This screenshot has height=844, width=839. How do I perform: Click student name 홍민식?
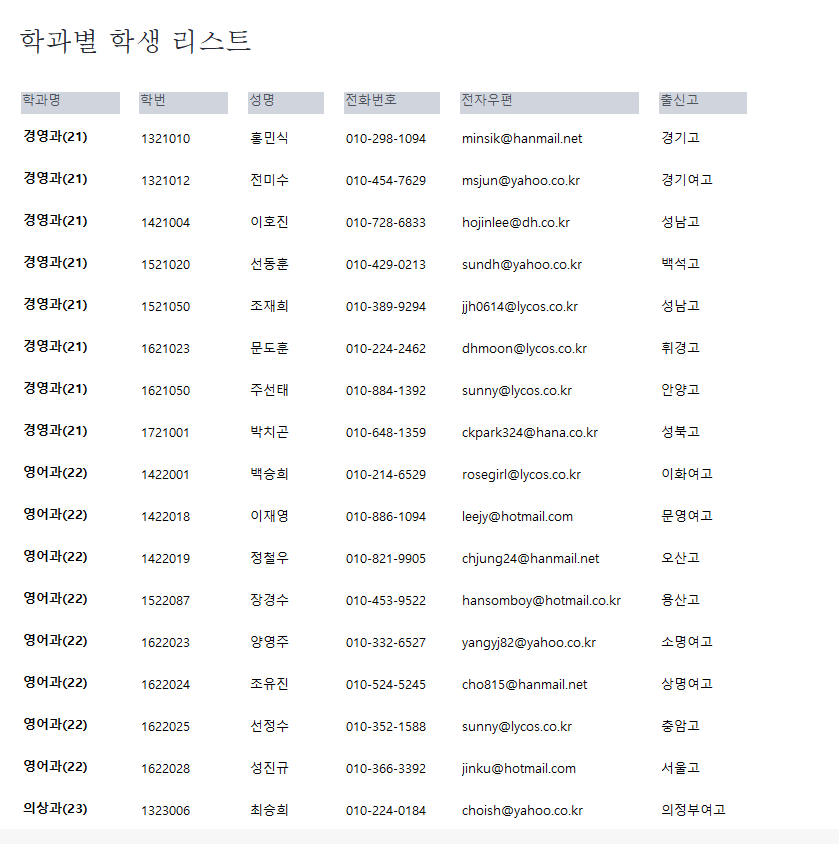pos(269,139)
